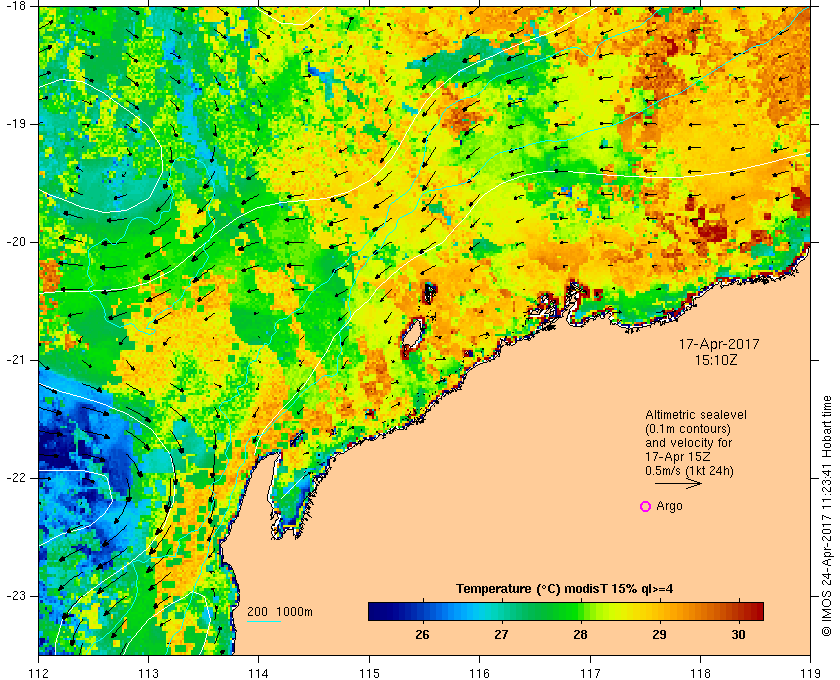Click colorbar tick label '30'
This screenshot has height=680, width=840.
(x=738, y=634)
